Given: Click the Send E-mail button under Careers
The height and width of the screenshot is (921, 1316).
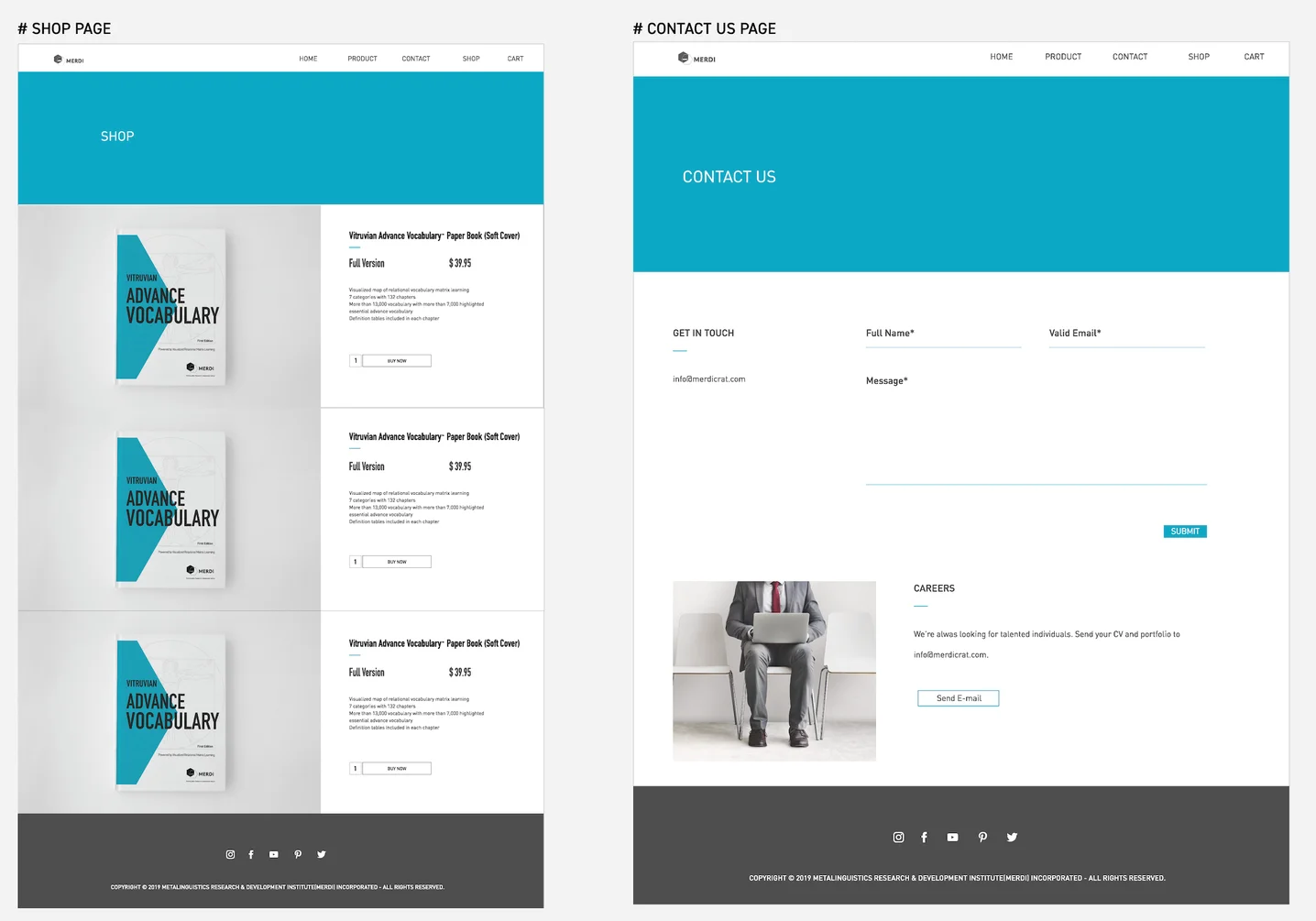Looking at the screenshot, I should pos(959,698).
